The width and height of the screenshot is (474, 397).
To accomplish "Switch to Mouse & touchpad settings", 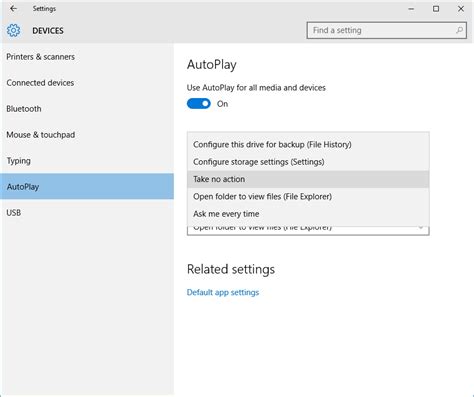I will (87, 135).
